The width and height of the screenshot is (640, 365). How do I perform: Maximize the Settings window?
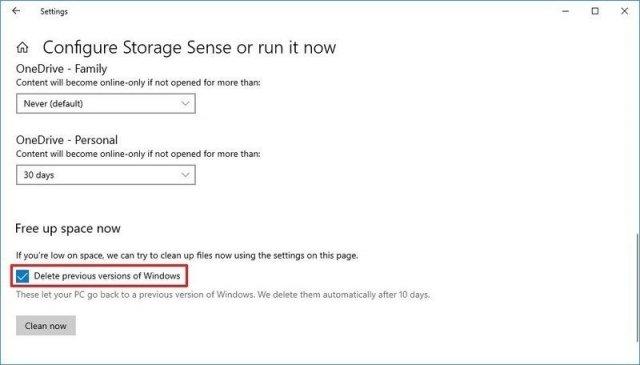pos(595,11)
